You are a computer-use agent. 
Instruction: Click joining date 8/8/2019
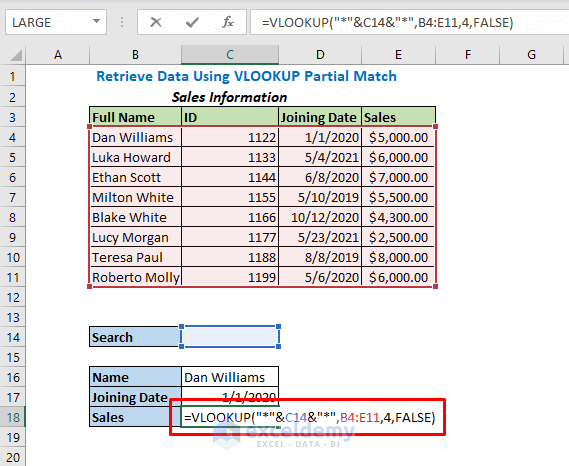point(320,257)
